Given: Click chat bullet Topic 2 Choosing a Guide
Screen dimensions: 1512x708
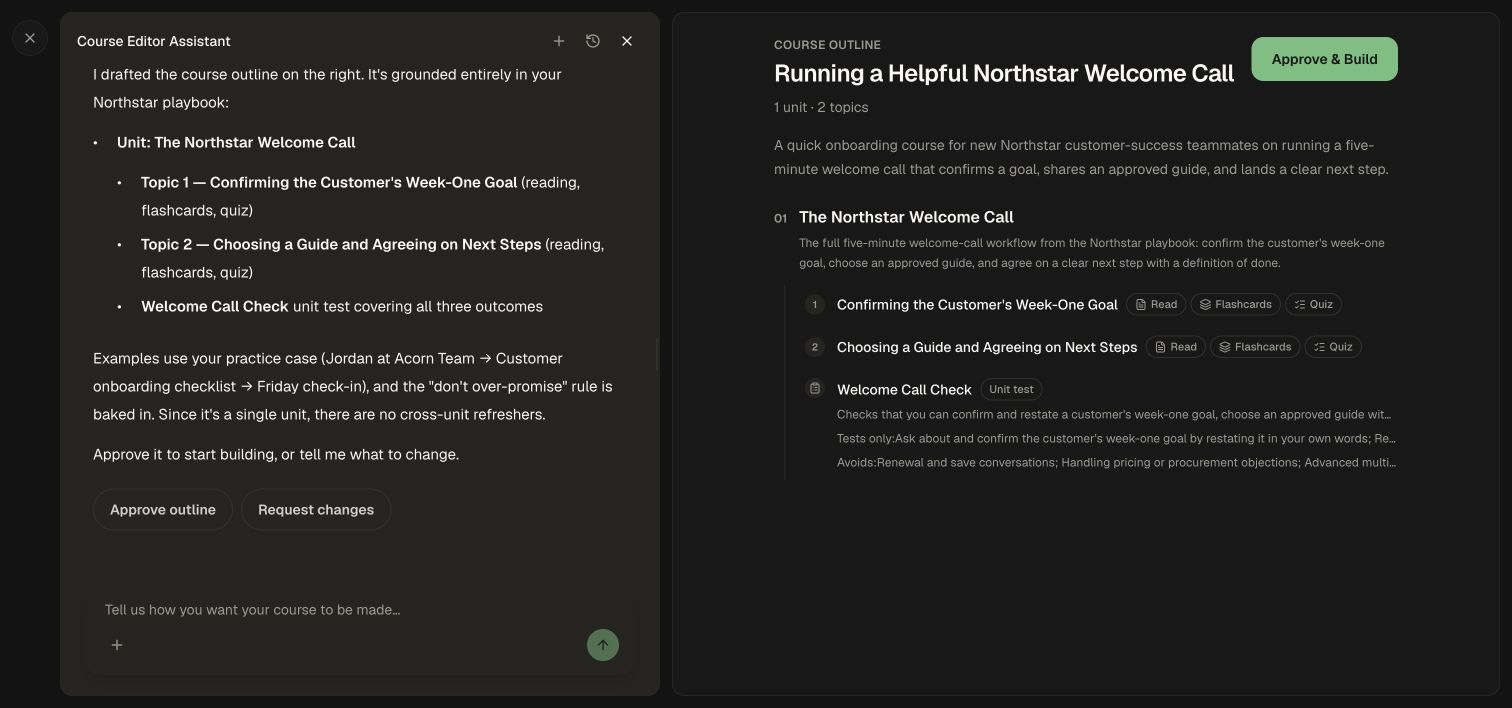Looking at the screenshot, I should tap(372, 258).
